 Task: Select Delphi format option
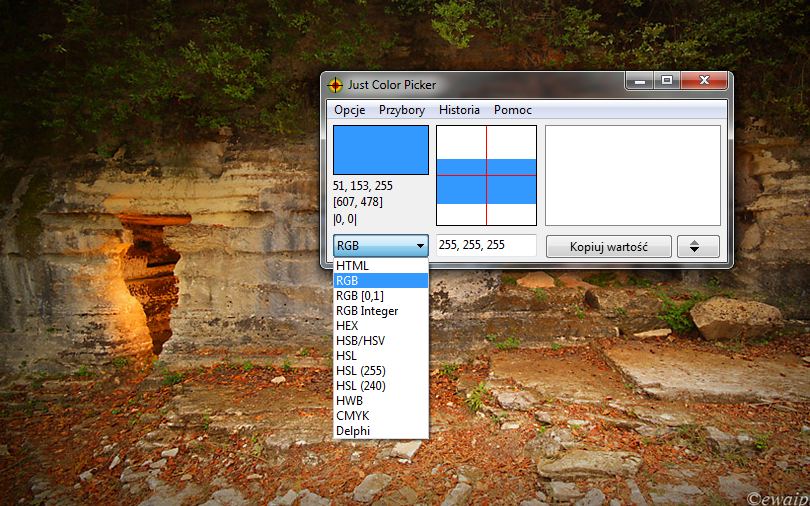(381, 431)
